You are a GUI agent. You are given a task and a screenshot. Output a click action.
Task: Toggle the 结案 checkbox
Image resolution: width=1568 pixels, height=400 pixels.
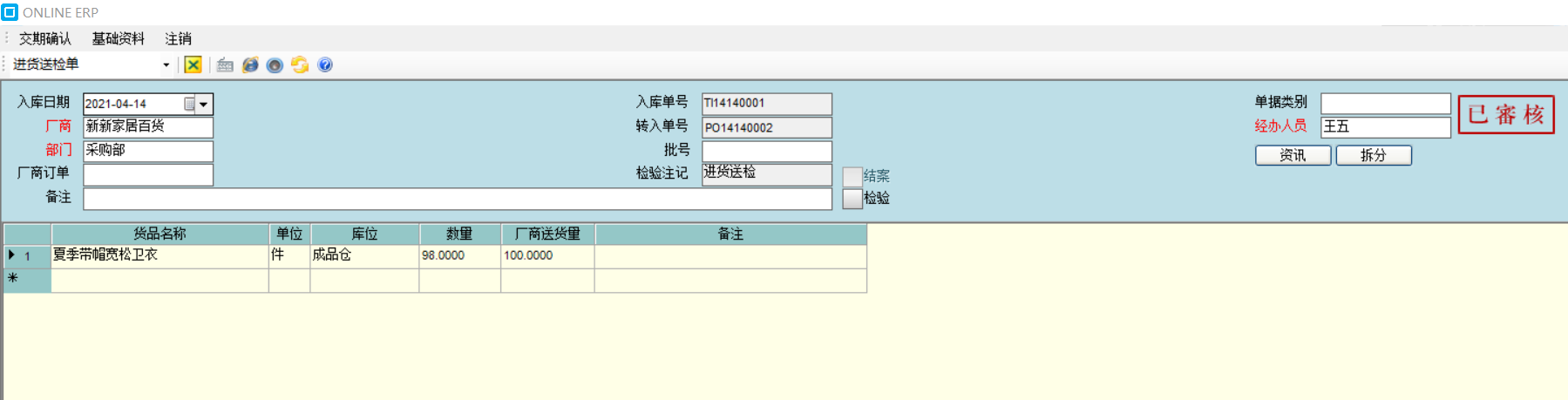click(x=852, y=176)
